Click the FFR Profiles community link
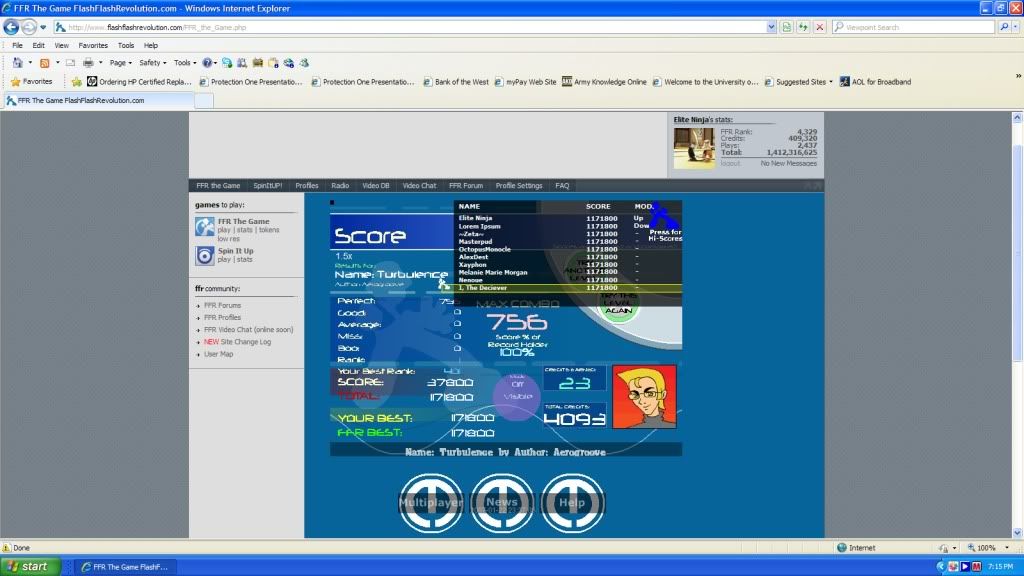 pyautogui.click(x=222, y=317)
